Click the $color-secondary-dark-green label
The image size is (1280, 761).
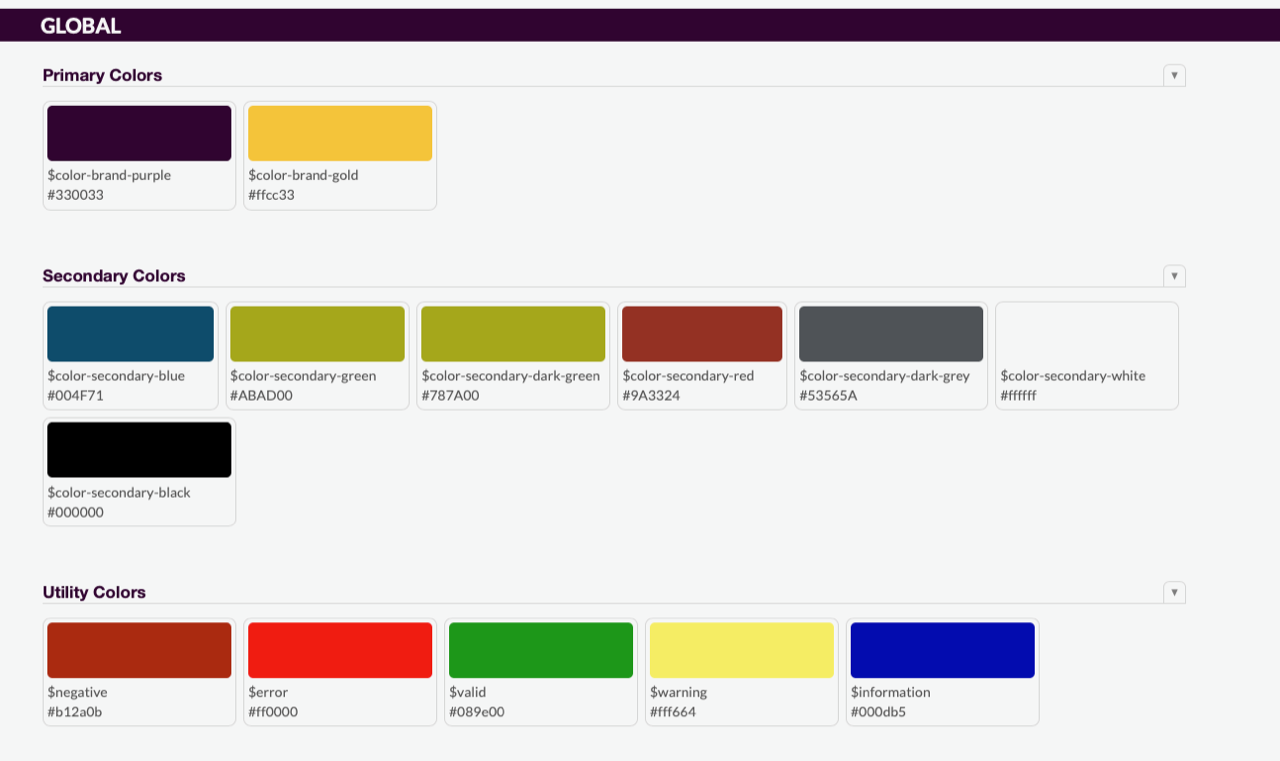coord(511,376)
